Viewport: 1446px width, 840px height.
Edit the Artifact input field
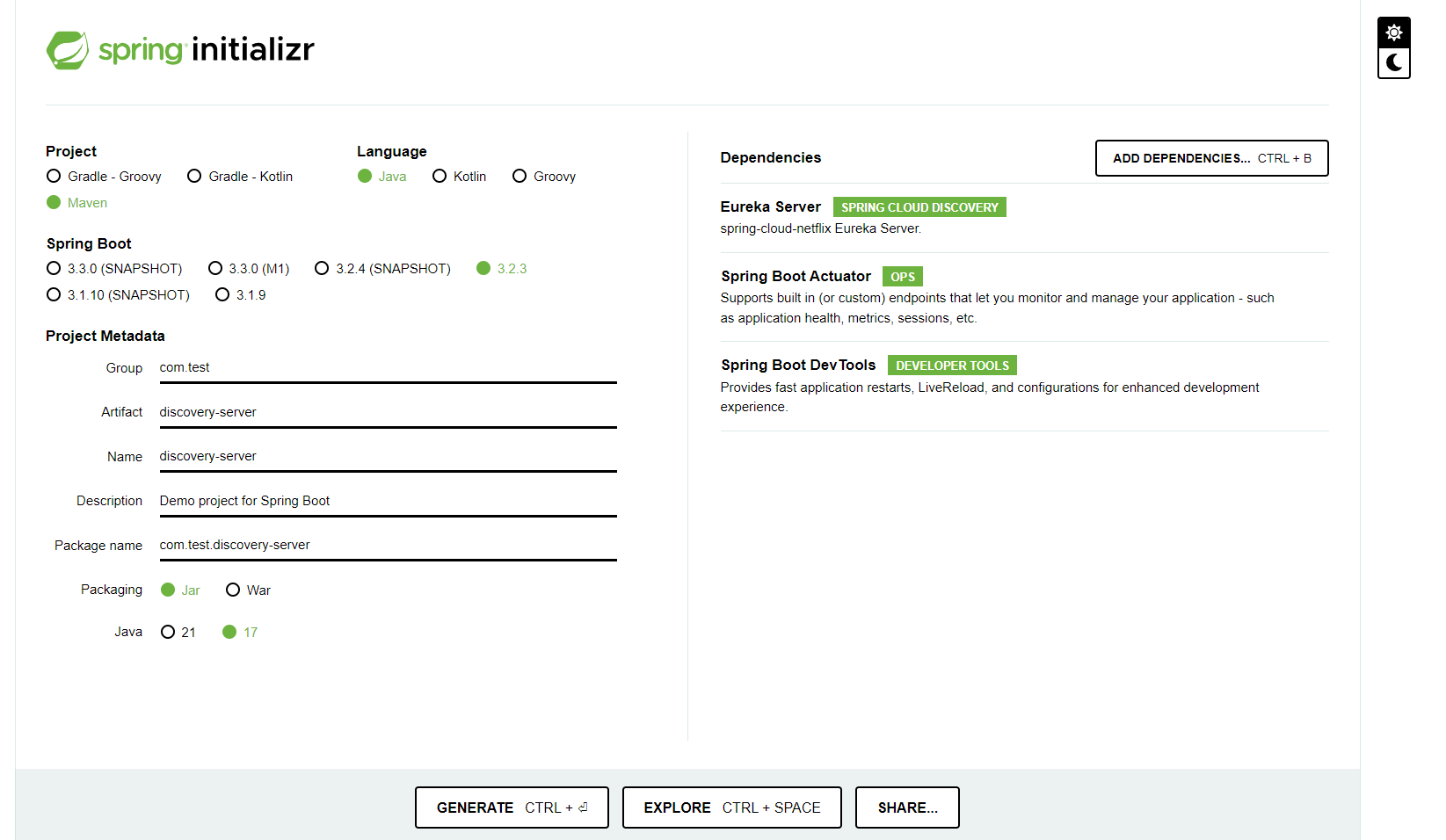388,413
